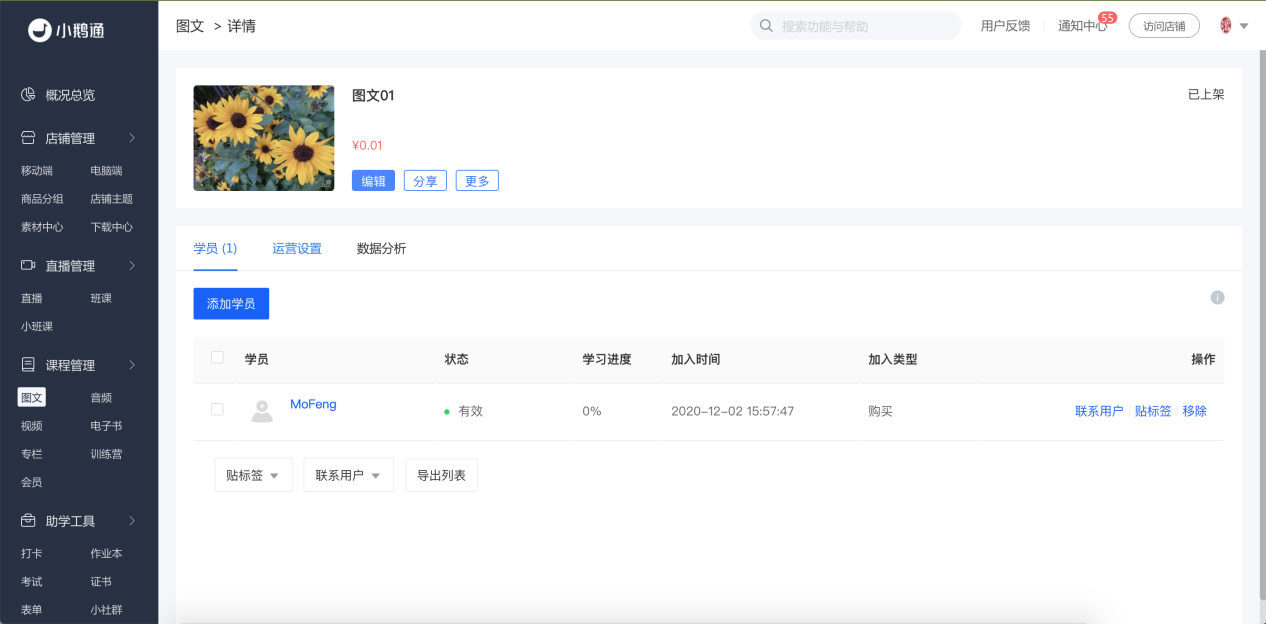Open 专栏 in the sidebar

click(32, 453)
